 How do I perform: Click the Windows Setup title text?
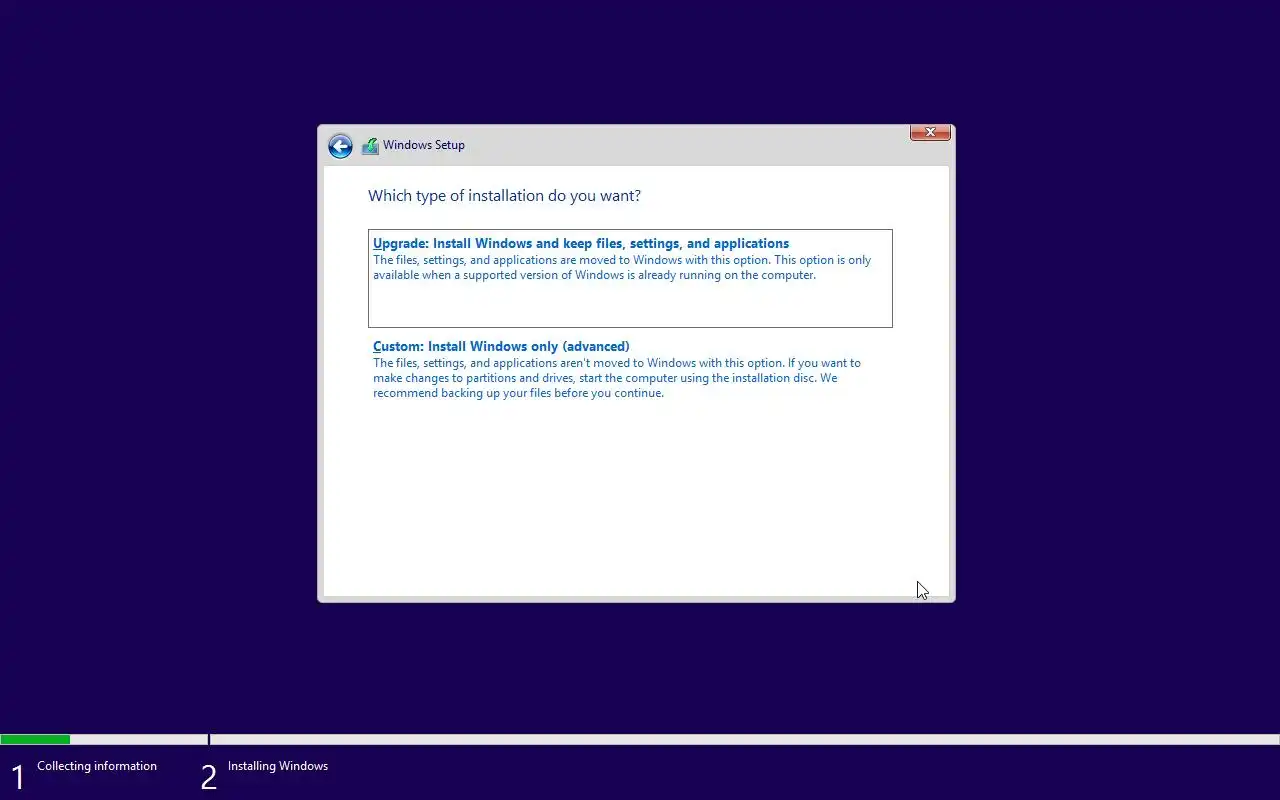point(424,145)
